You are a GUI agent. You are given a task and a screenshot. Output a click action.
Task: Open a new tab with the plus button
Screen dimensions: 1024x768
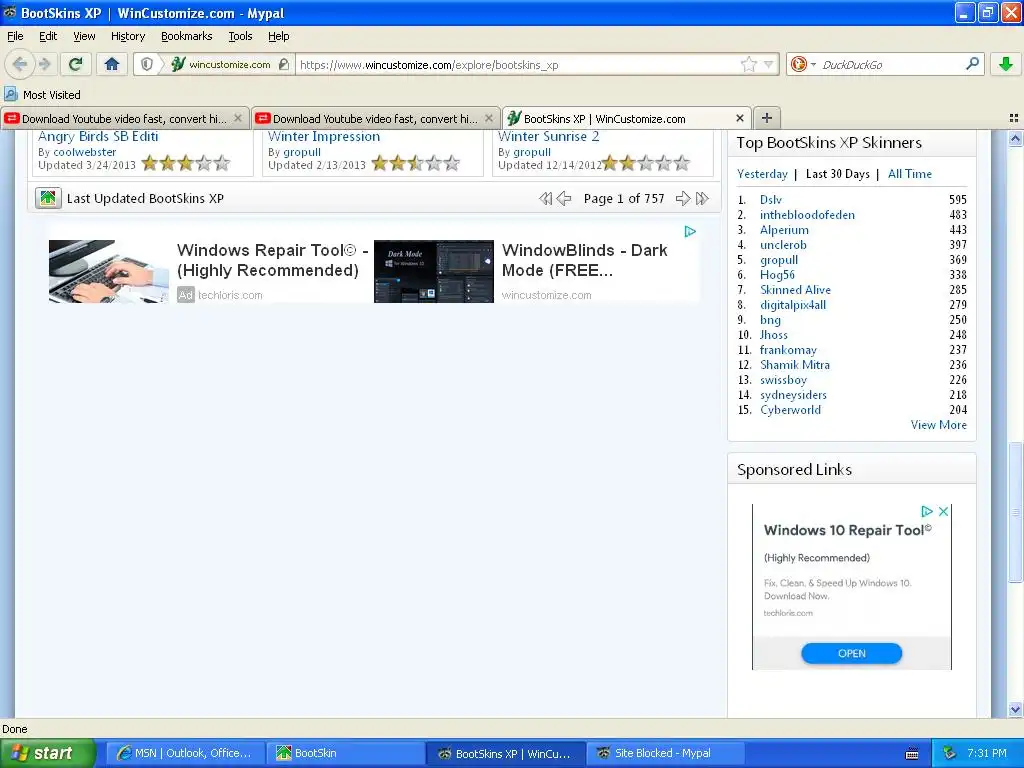(x=767, y=118)
